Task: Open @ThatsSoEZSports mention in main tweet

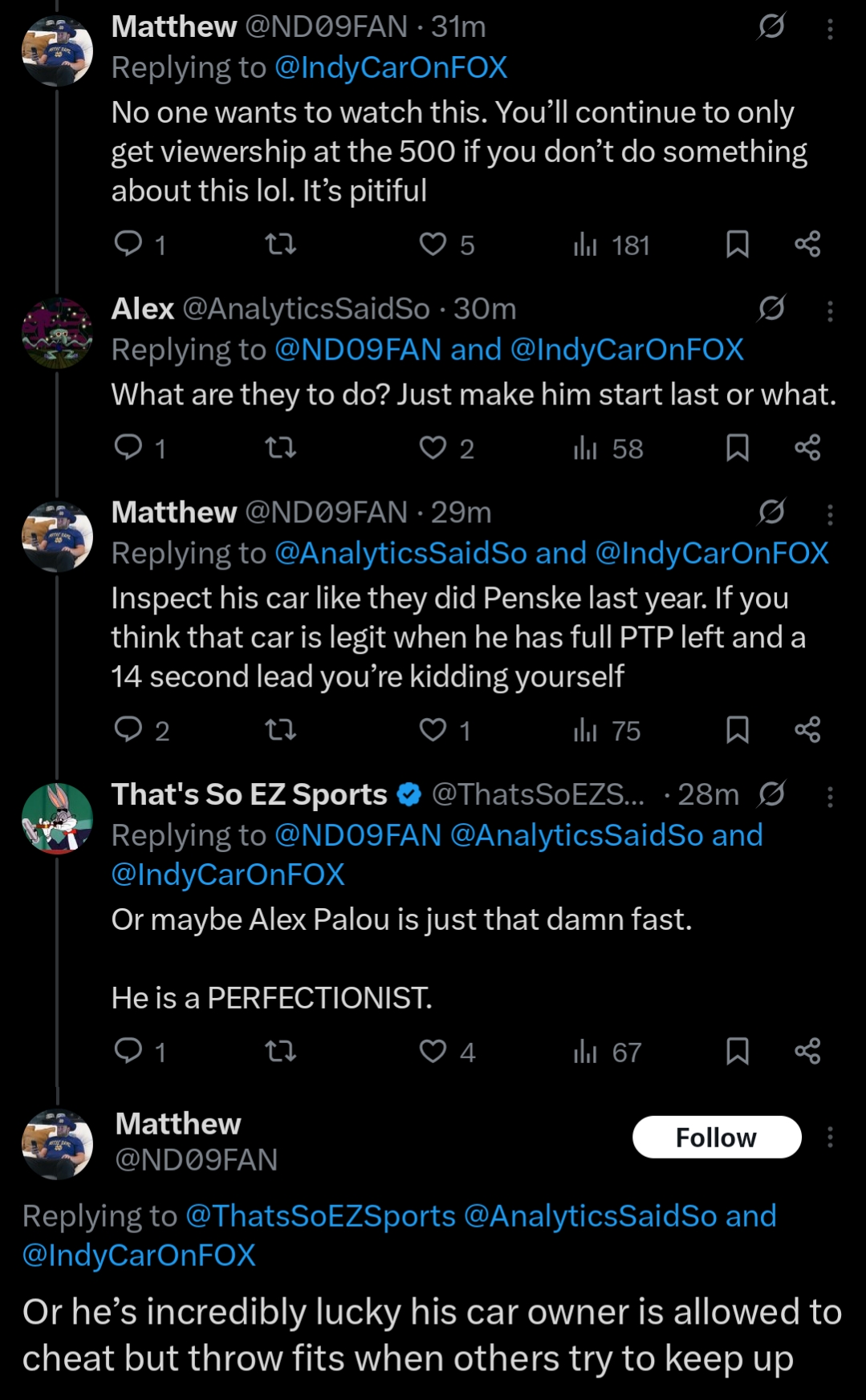Action: point(320,1215)
